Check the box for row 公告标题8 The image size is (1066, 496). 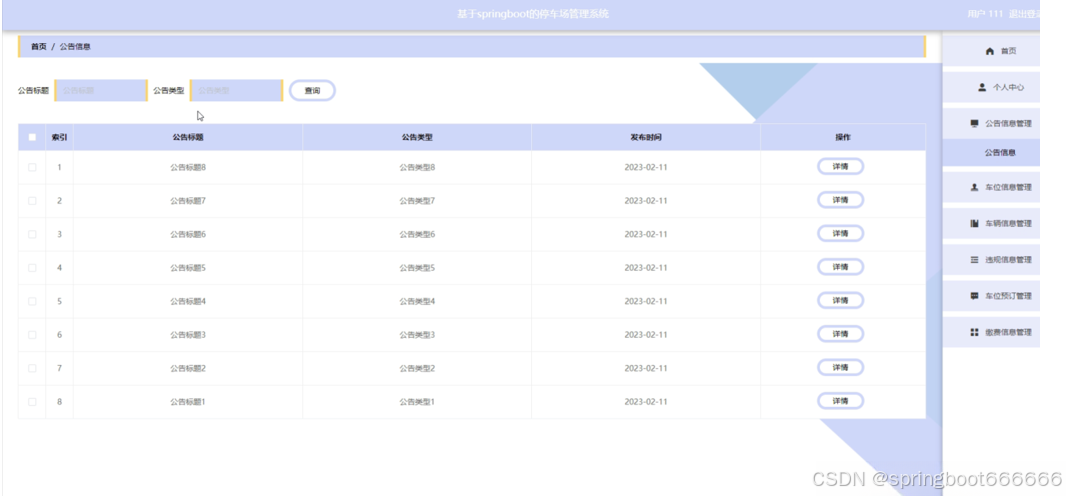(x=32, y=167)
